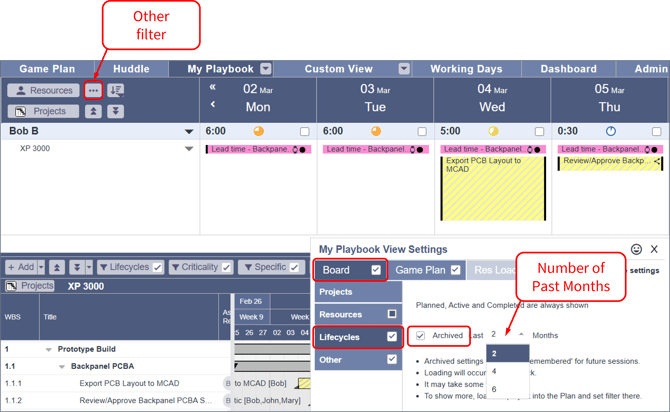Screen dimensions: 670x412
Task: Open the other filter ellipsis button
Action: click(x=93, y=90)
